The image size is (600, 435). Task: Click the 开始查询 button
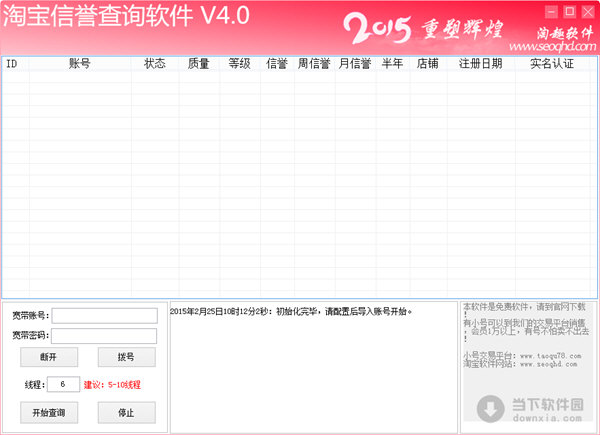click(48, 412)
